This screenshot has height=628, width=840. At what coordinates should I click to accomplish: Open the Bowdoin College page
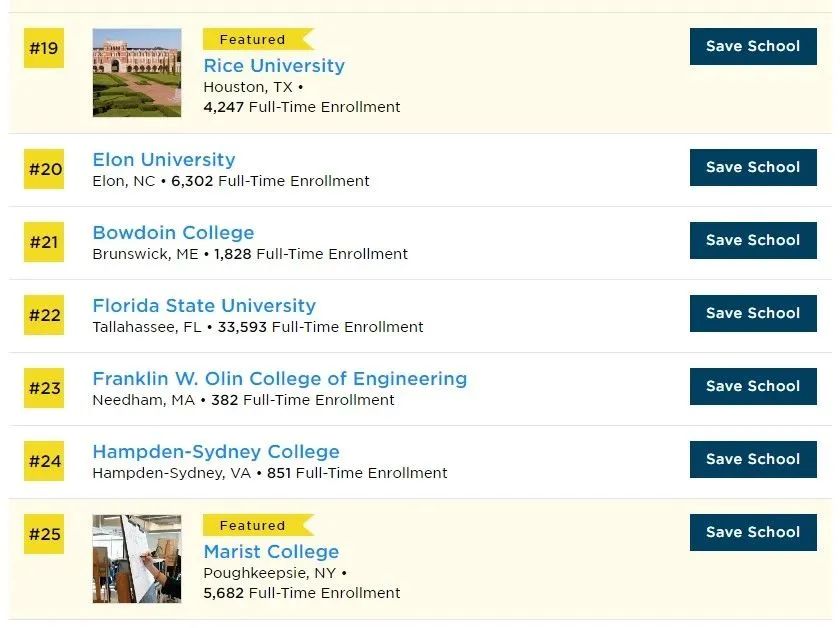173,233
